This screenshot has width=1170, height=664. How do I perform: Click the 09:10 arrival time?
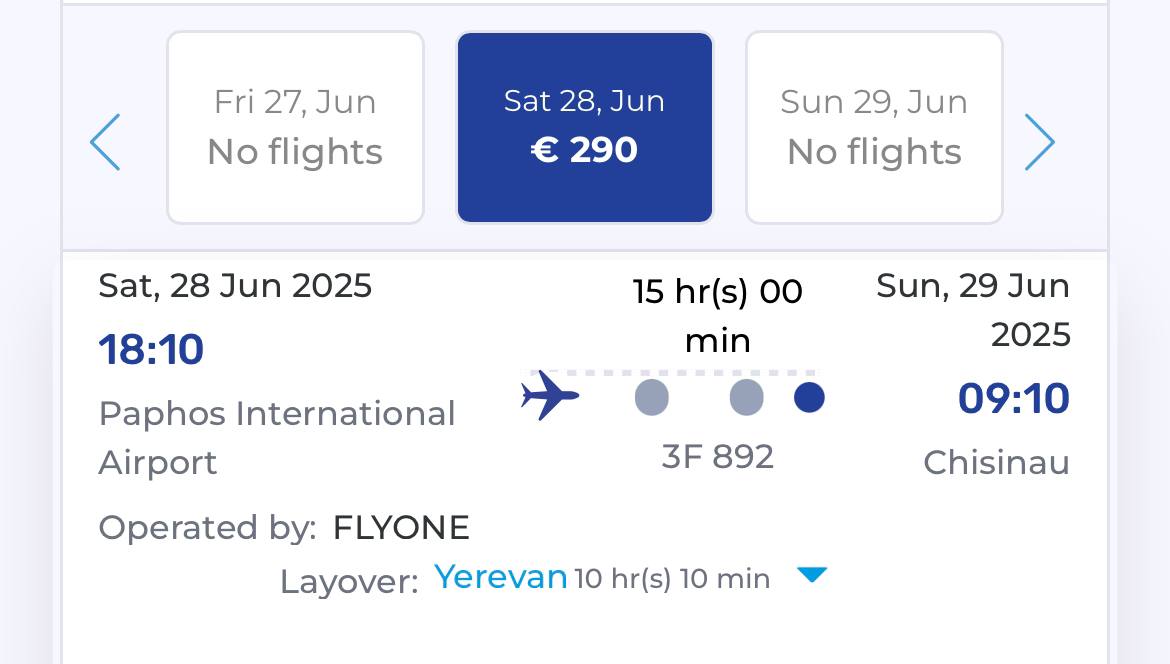tap(1014, 398)
